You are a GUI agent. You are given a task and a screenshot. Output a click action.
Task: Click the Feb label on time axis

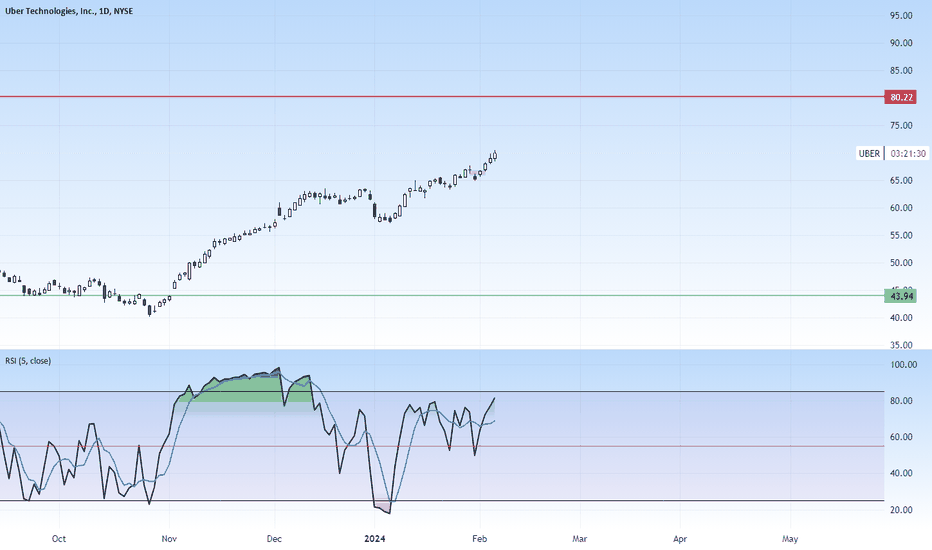click(480, 539)
